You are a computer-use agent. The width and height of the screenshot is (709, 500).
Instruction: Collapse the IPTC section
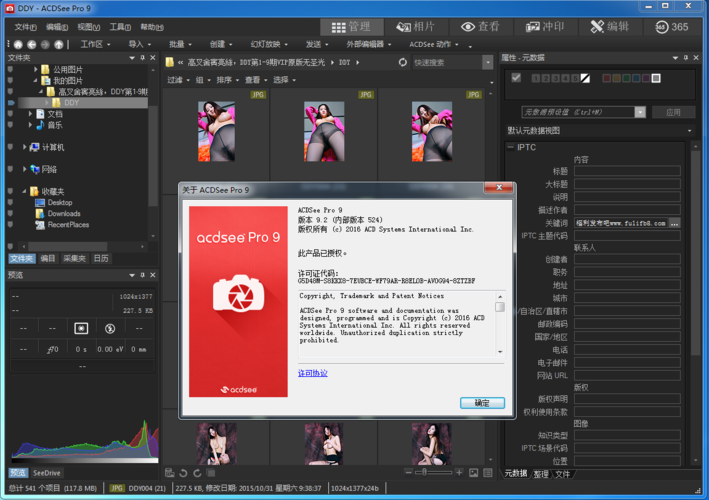(x=510, y=147)
